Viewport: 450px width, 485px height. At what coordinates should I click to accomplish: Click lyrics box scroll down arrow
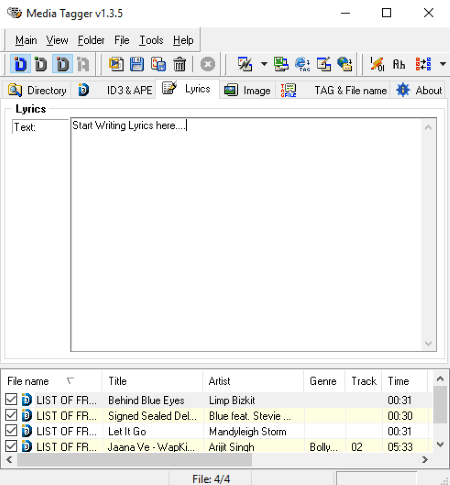pyautogui.click(x=428, y=343)
